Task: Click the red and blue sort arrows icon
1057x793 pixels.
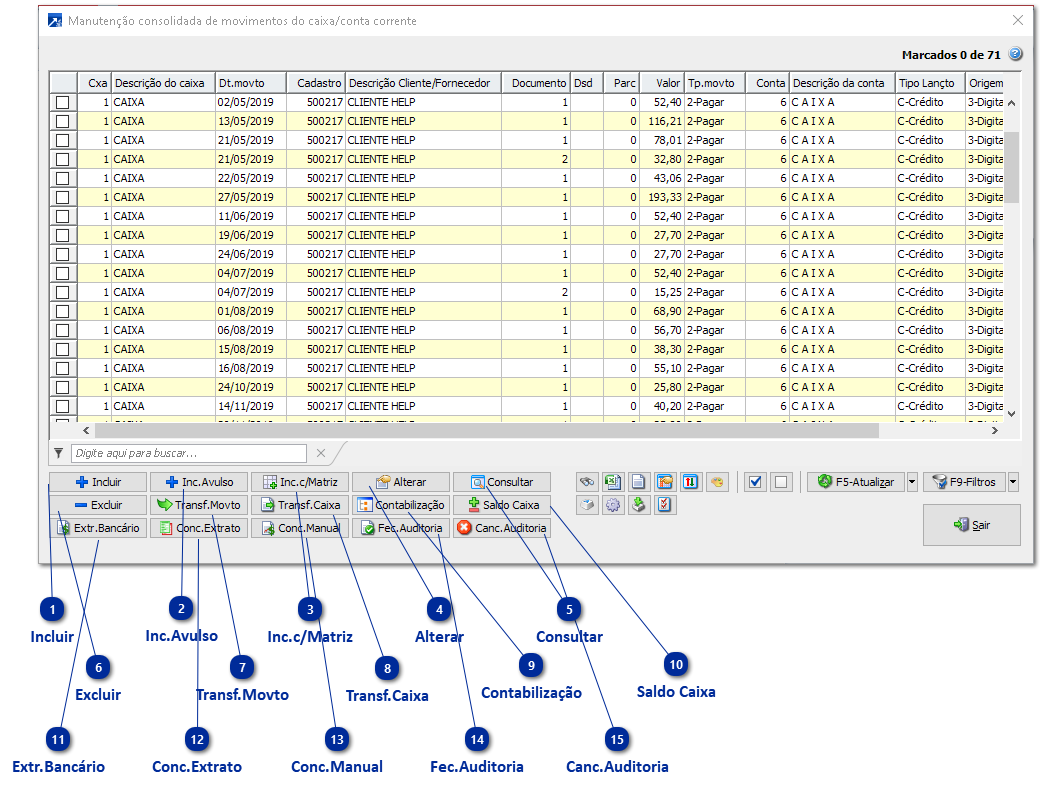Action: click(x=691, y=482)
